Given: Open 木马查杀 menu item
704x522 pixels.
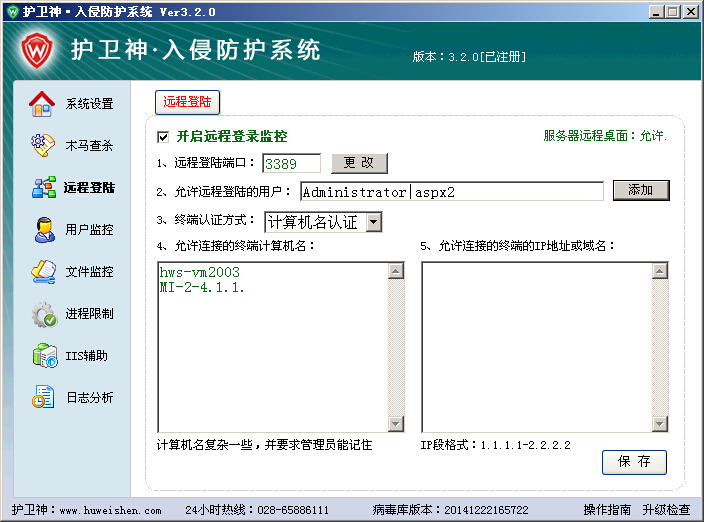Looking at the screenshot, I should pos(89,145).
